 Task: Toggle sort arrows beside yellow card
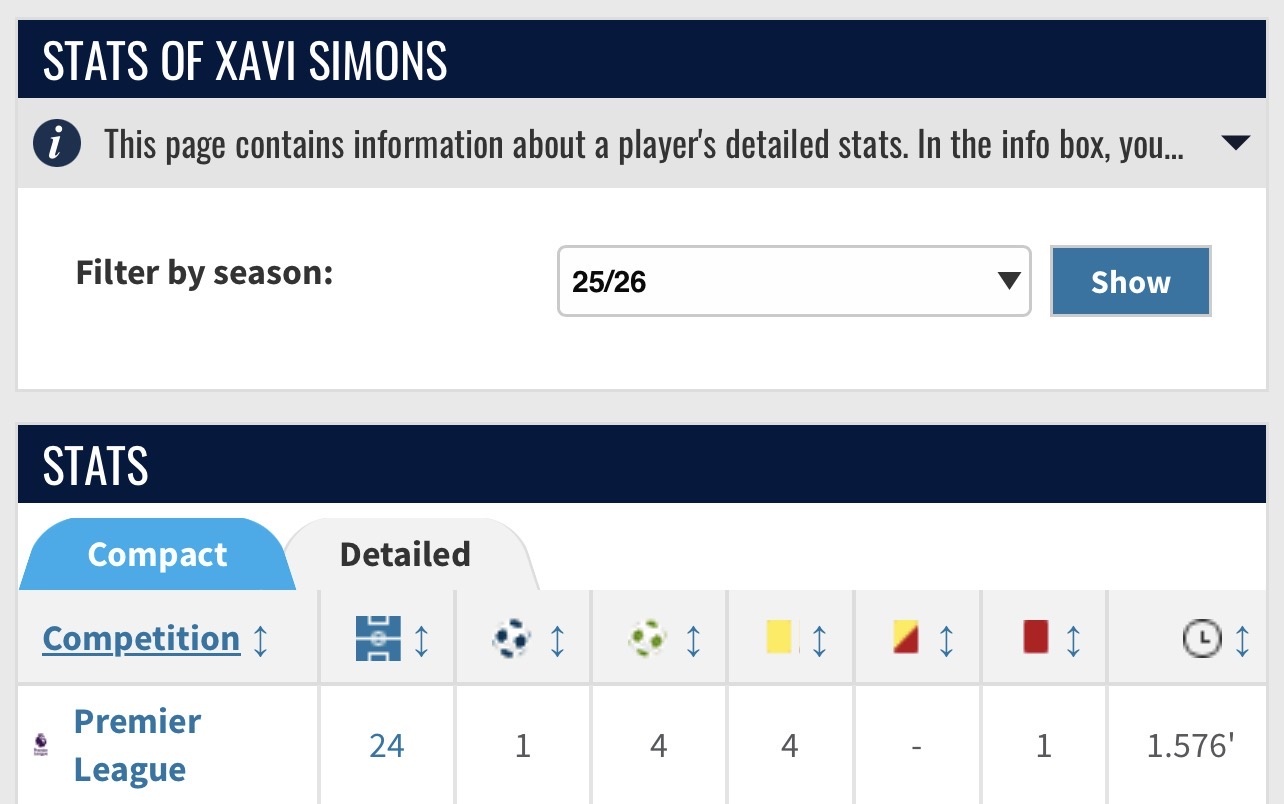(819, 639)
